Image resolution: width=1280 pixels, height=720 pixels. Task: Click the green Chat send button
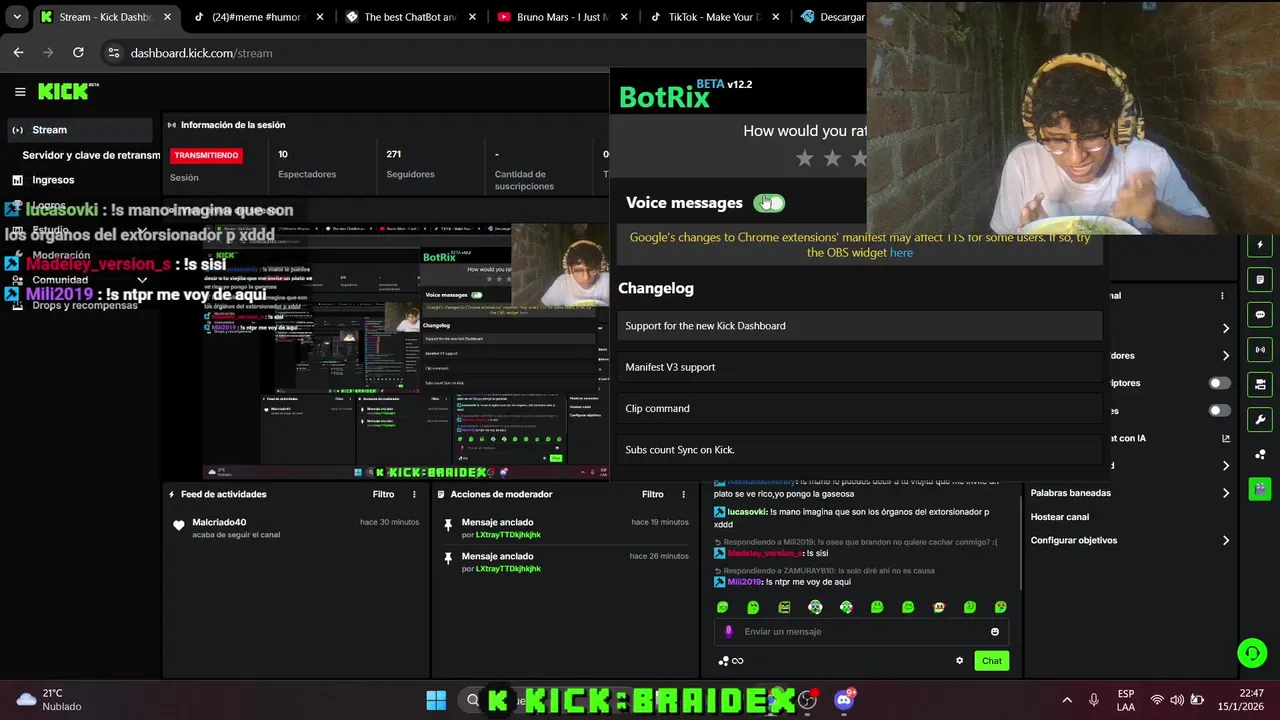click(991, 661)
